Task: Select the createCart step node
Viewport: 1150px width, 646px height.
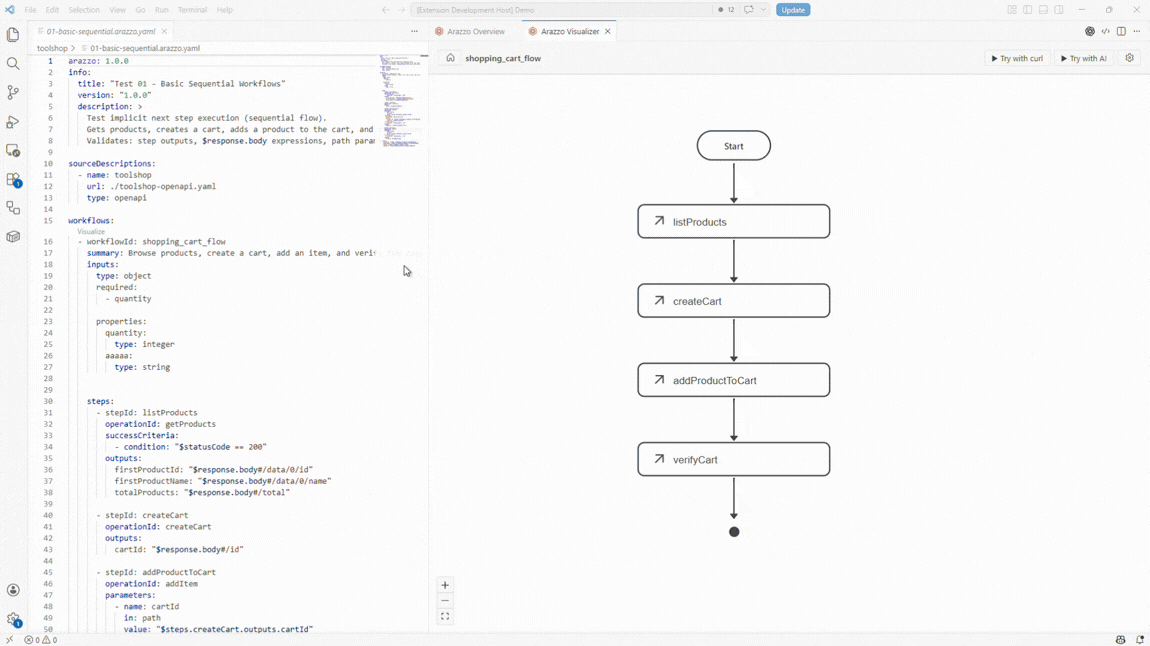Action: [733, 301]
